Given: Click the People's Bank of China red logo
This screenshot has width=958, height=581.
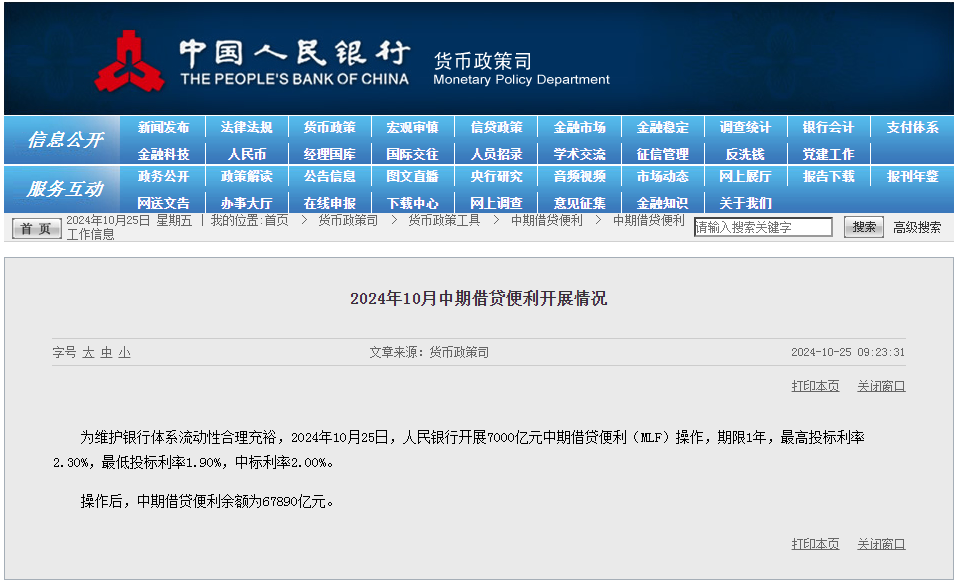Looking at the screenshot, I should click(x=130, y=62).
